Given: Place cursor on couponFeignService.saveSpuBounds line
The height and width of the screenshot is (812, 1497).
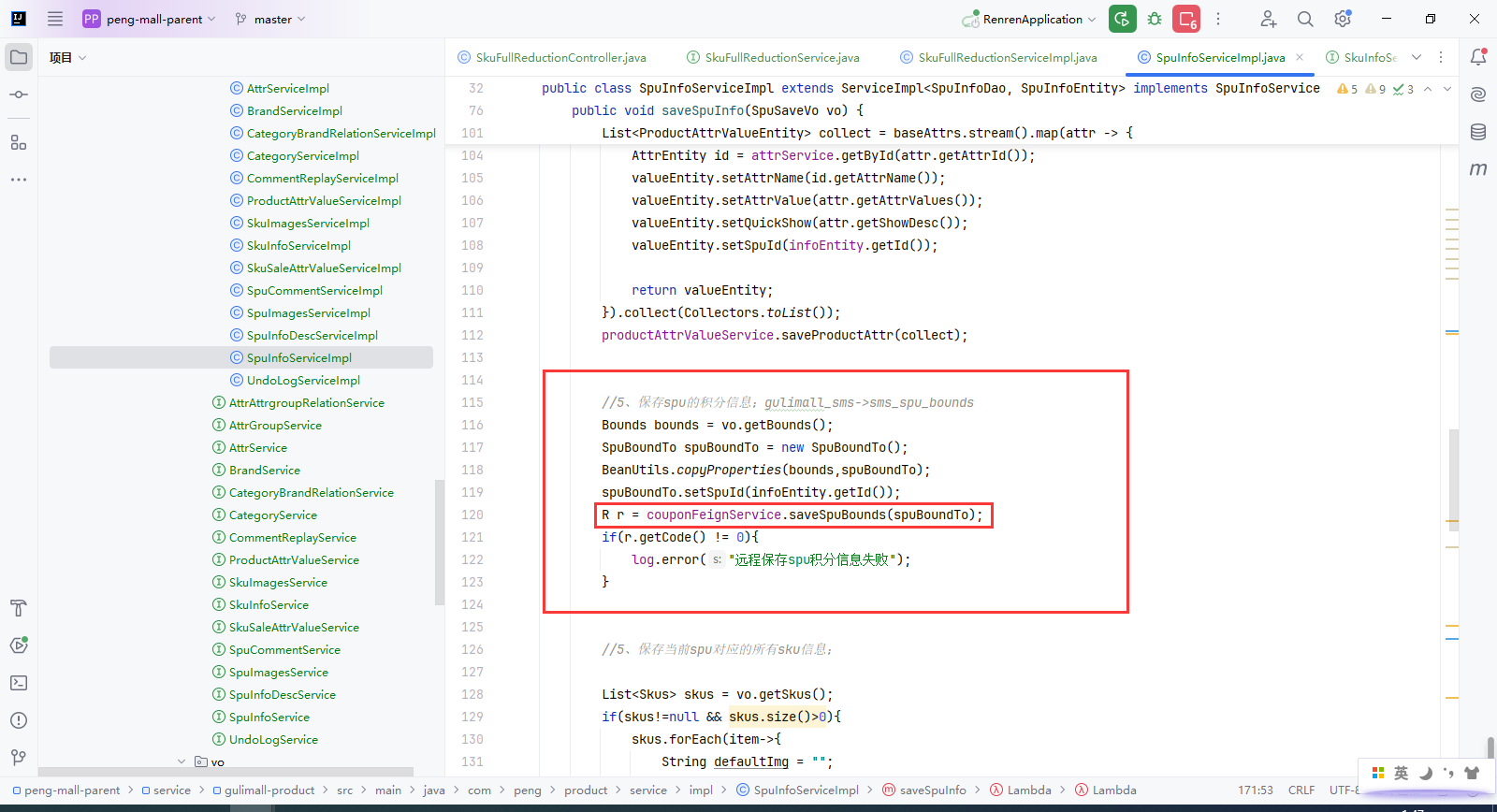Looking at the screenshot, I should 792,515.
